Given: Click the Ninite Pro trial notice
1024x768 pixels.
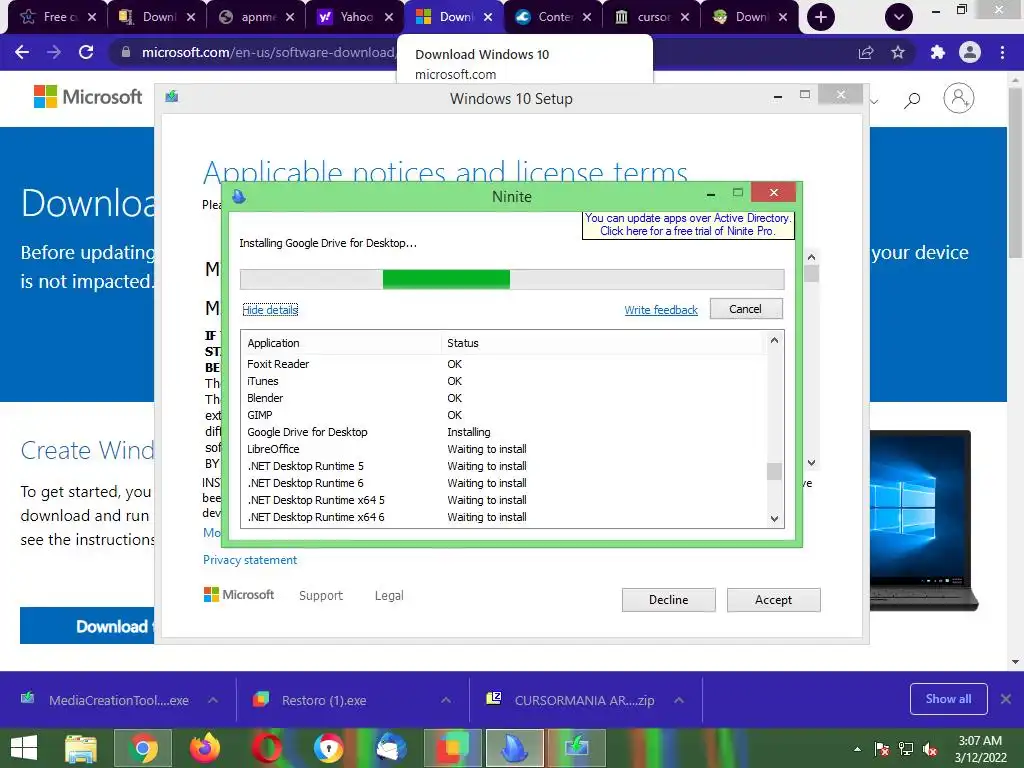Looking at the screenshot, I should click(688, 225).
